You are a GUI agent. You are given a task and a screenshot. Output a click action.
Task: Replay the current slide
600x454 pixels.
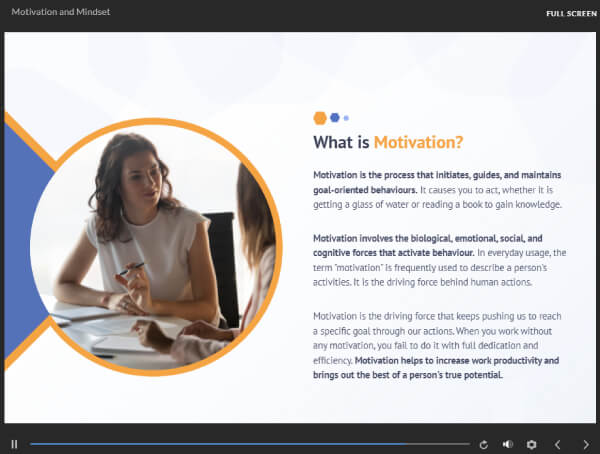click(484, 444)
